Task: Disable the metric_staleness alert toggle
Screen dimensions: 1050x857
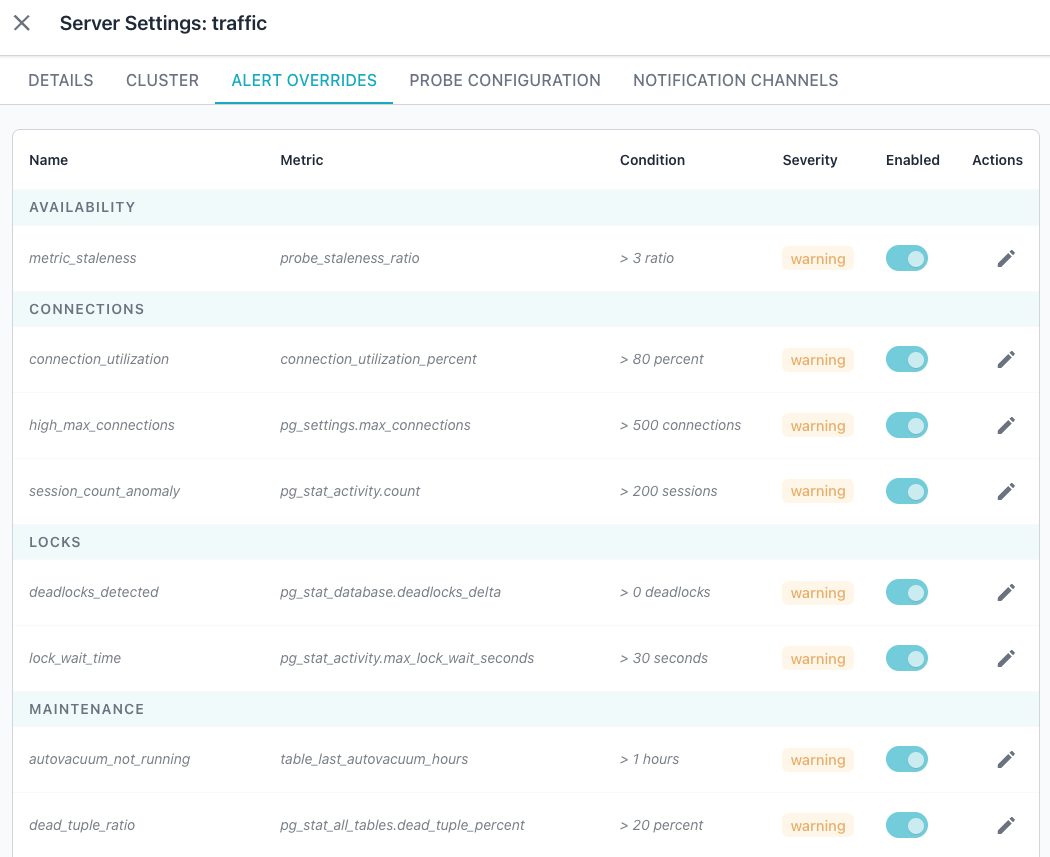Action: 907,258
